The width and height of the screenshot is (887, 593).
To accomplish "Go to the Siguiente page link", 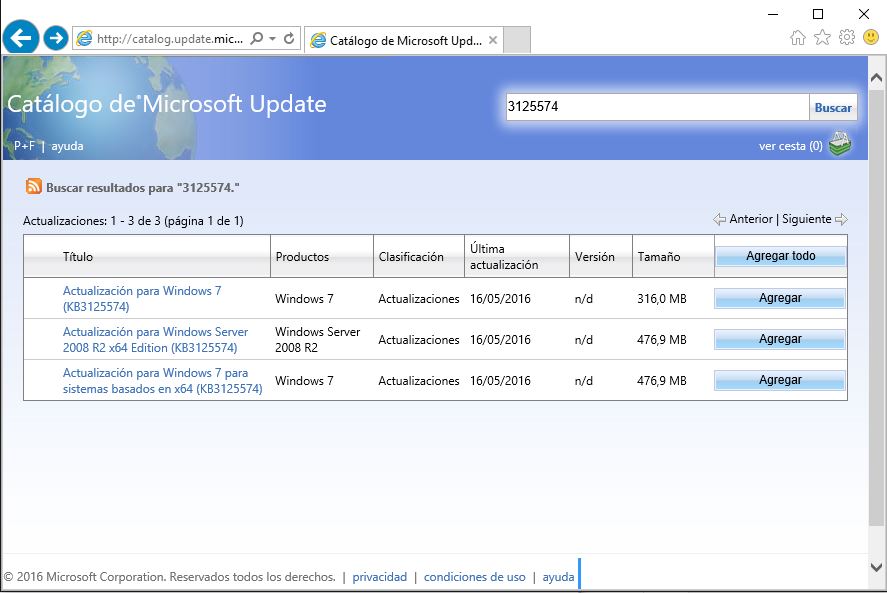I will point(807,219).
